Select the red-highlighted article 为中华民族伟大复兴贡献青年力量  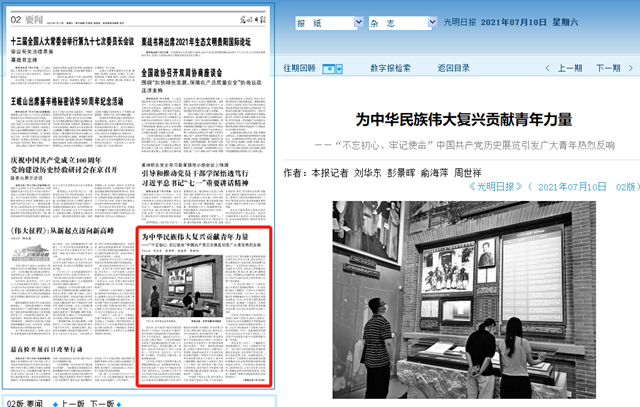[x=203, y=237]
